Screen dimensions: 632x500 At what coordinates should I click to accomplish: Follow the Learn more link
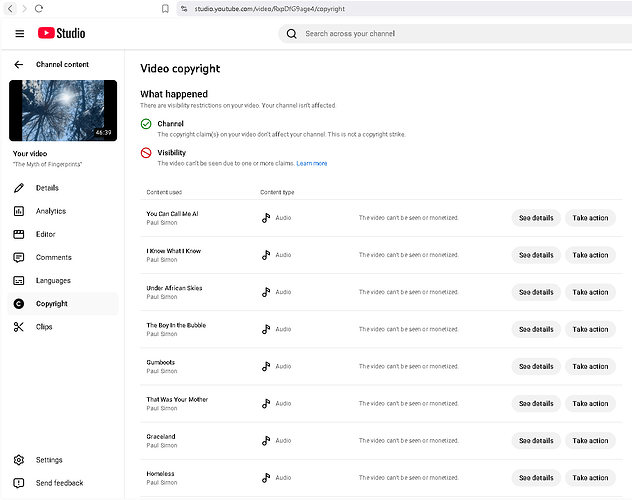(311, 163)
